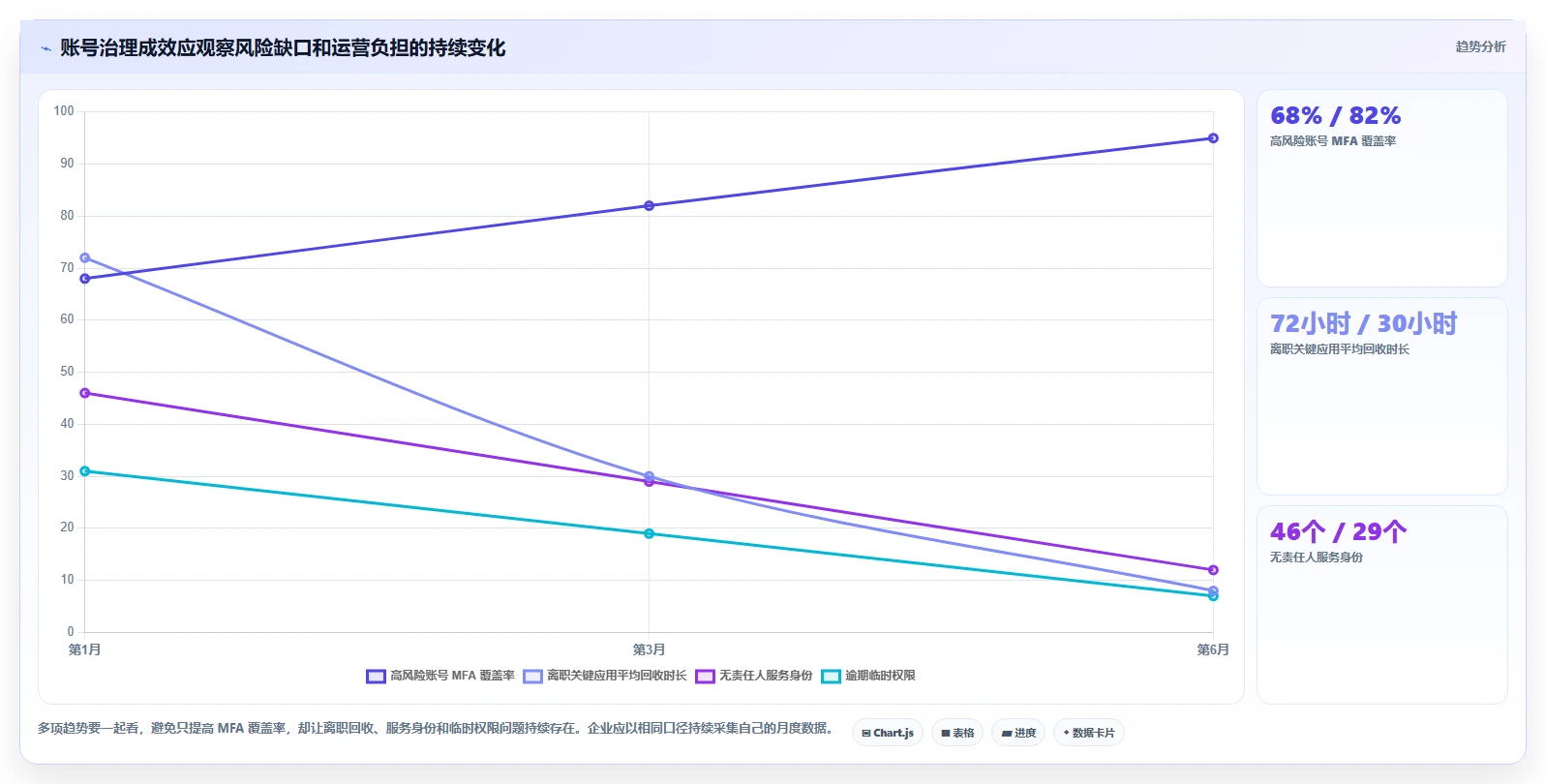The image size is (1546, 784).
Task: Click the 表格 tag button
Action: point(957,733)
